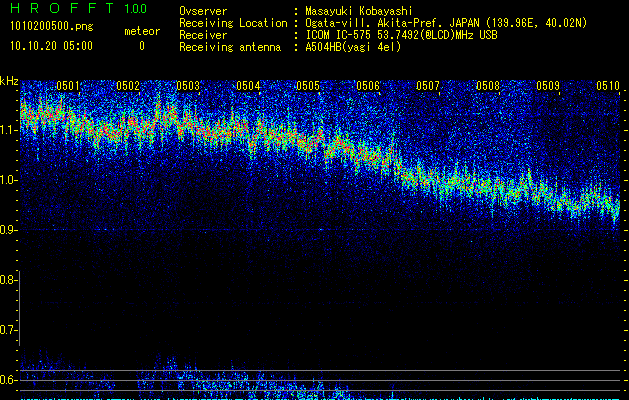The image size is (629, 400).
Task: Click the kHz axis unit label
Action: click(9, 81)
